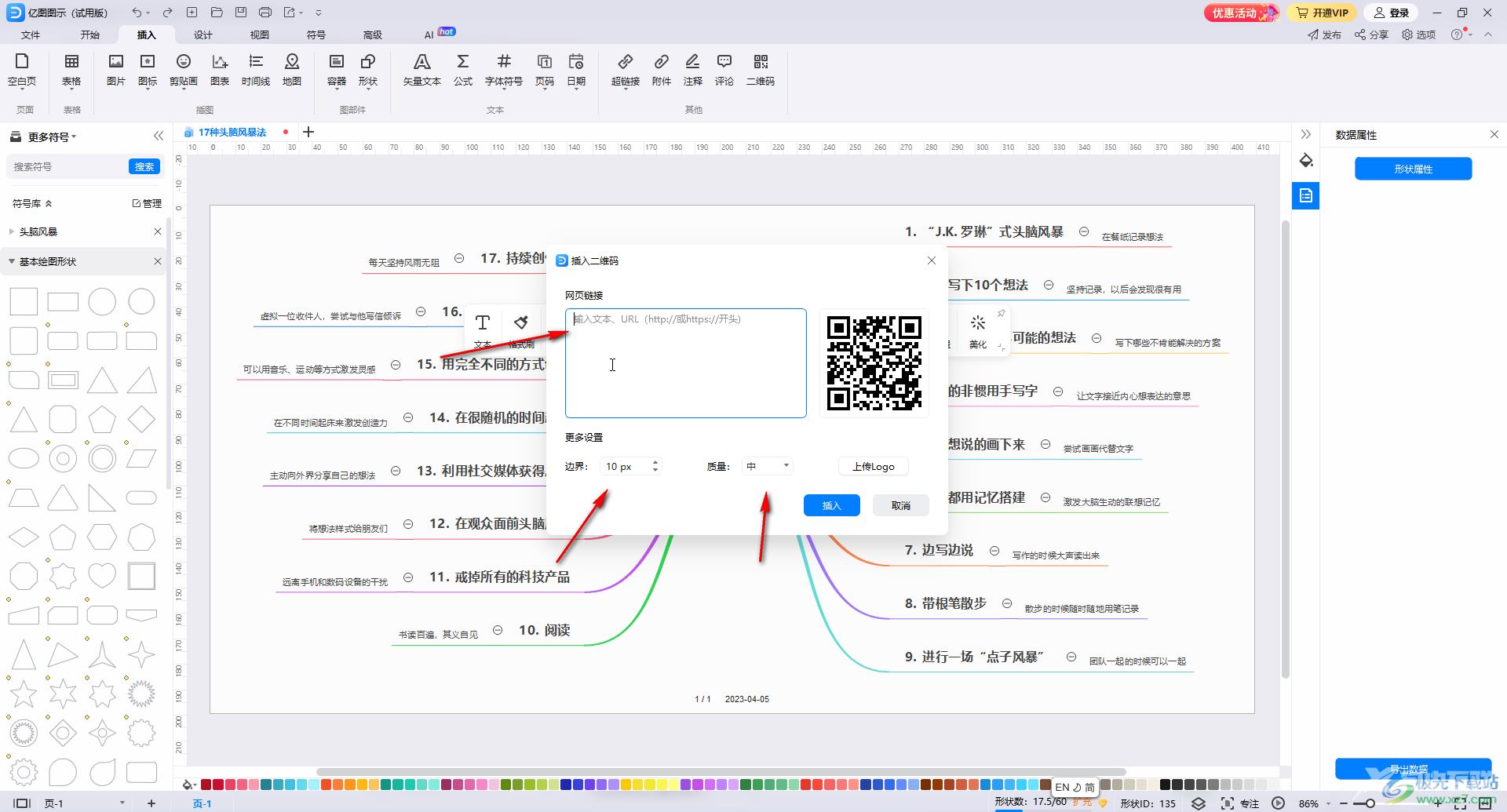Screen dimensions: 1507x812
Task: Switch to the 开始 ribbon tab
Action: [90, 35]
